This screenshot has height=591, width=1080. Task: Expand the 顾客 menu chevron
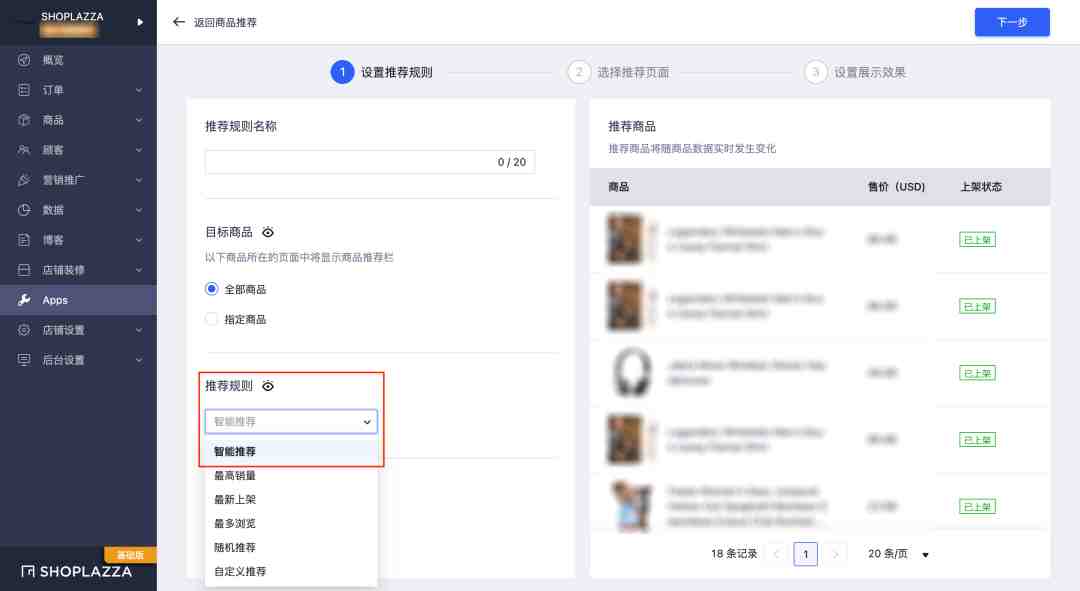139,150
